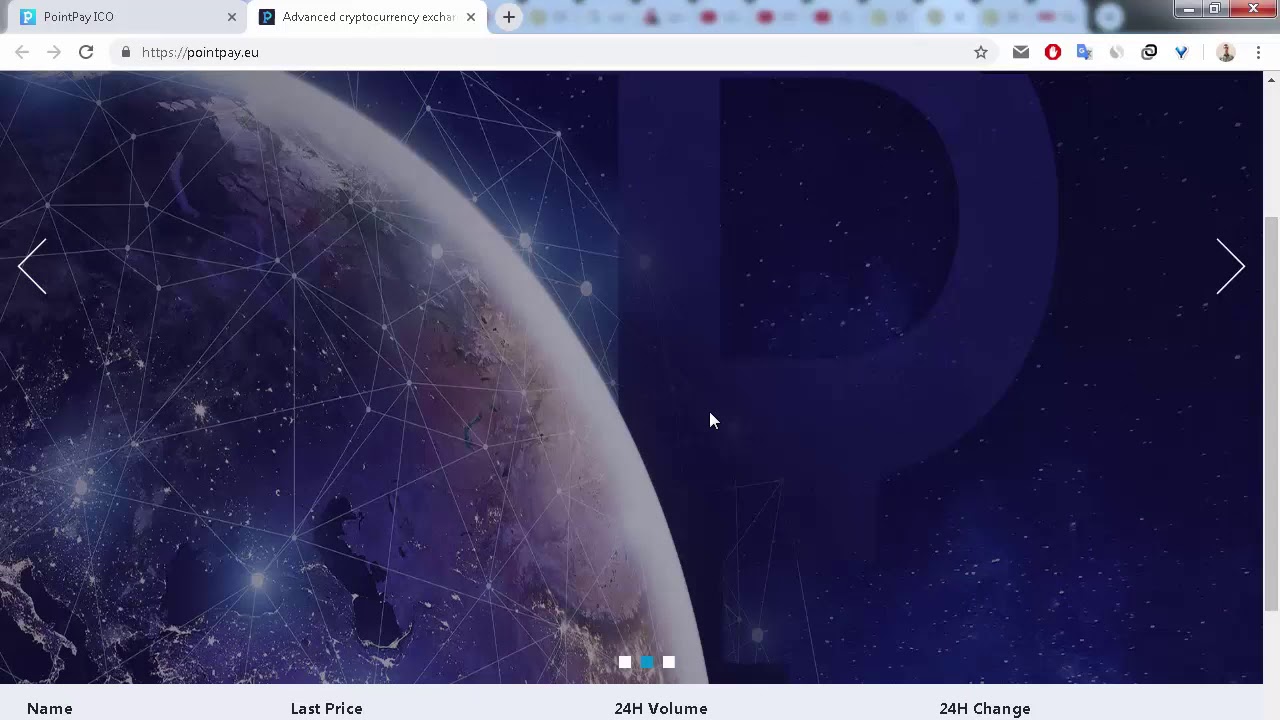Select the active blue slide indicator
1280x720 pixels.
[x=647, y=662]
